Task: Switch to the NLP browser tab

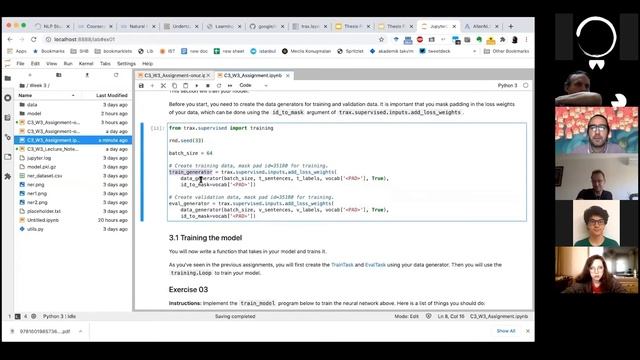Action: (x=52, y=26)
